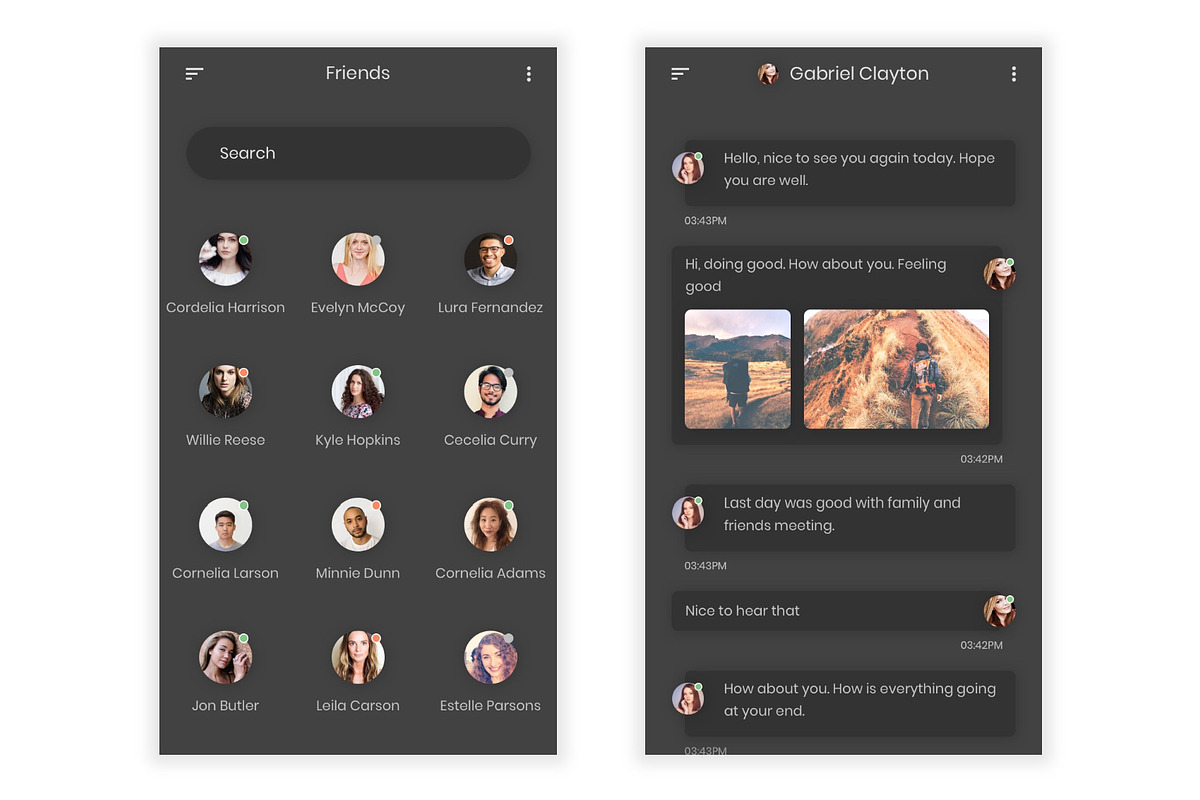Click Gabriel's avatar next to the Nice to hear that bubble
1200x800 pixels.
point(1000,610)
